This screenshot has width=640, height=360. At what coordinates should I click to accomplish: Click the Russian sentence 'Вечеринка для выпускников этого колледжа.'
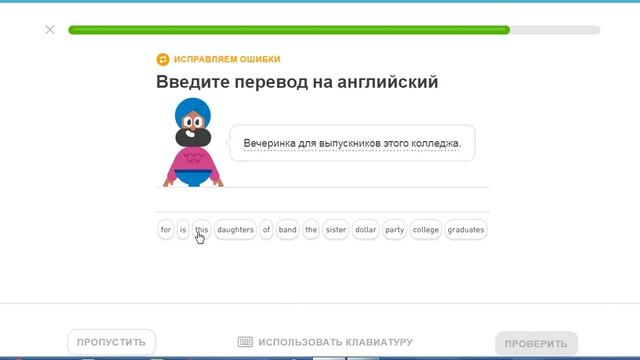click(x=352, y=143)
